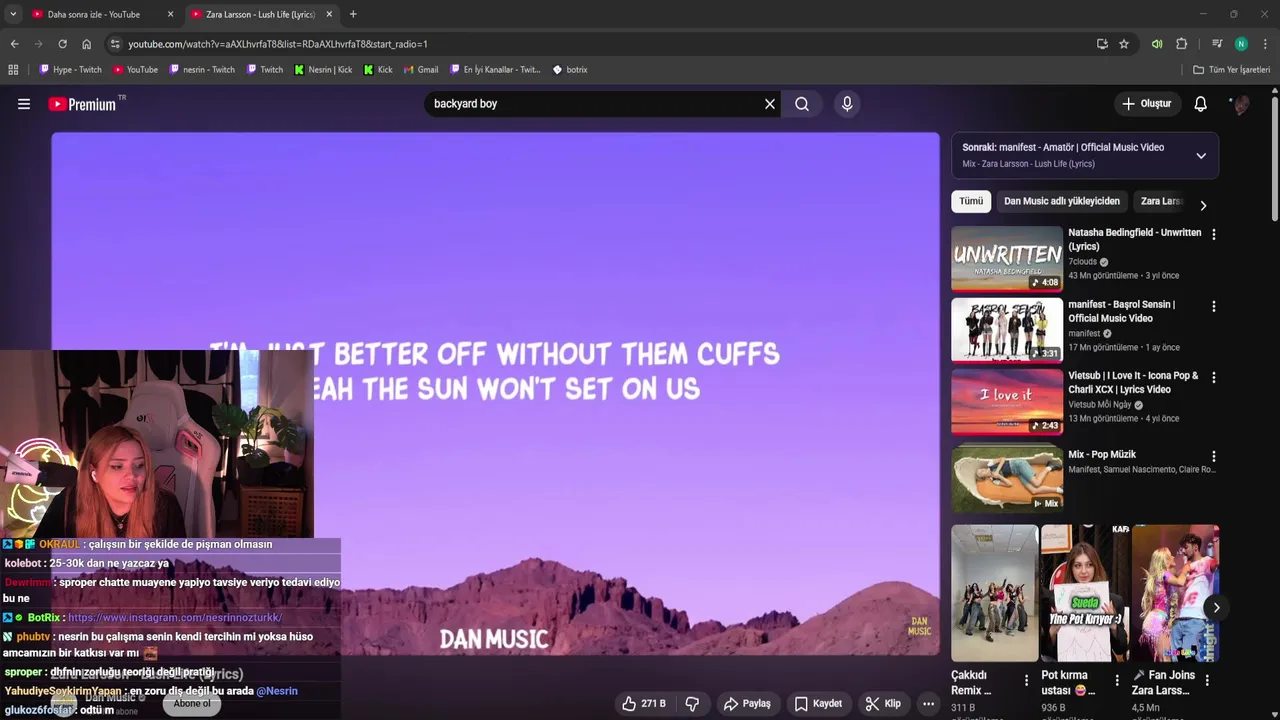This screenshot has width=1280, height=720.
Task: Close the Zara Larsson Lush Life tab
Action: [x=329, y=14]
